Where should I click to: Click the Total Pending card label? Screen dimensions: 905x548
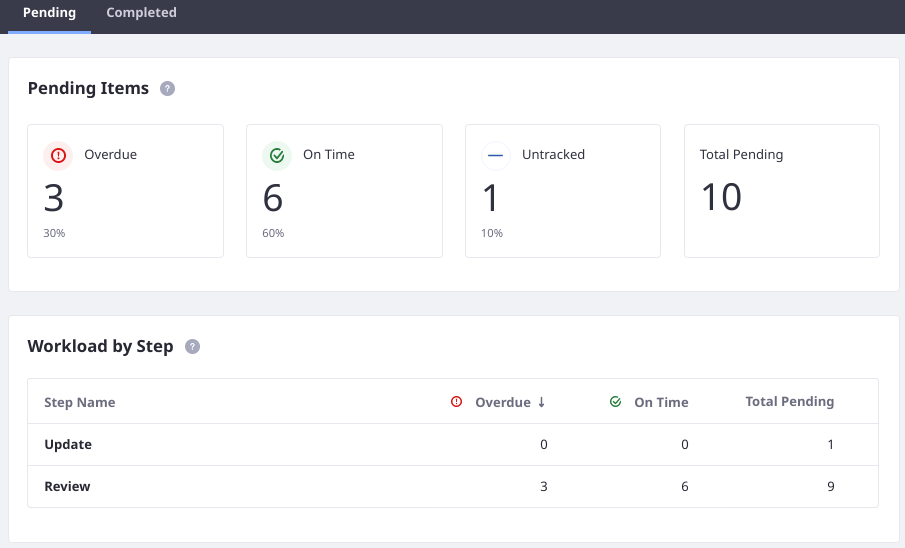pos(742,155)
